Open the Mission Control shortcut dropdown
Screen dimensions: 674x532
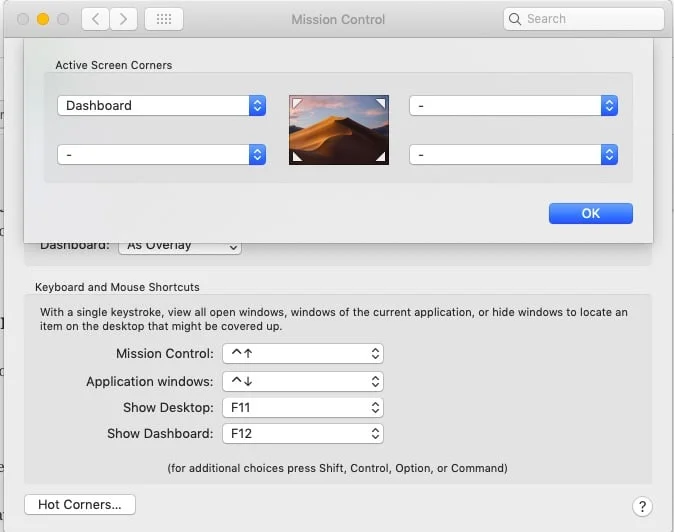pos(303,354)
